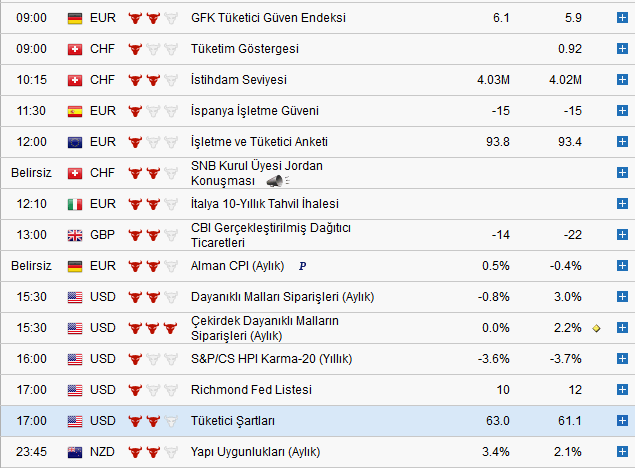Click the New Zealand flag beside NZD

[74, 452]
